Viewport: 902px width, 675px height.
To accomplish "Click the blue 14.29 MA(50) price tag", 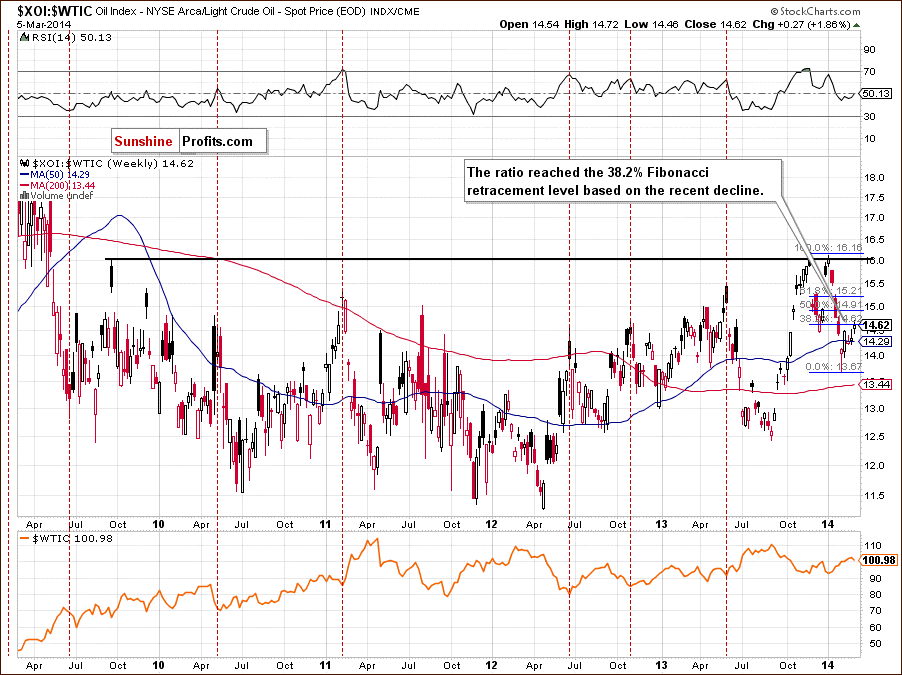I will click(x=876, y=341).
